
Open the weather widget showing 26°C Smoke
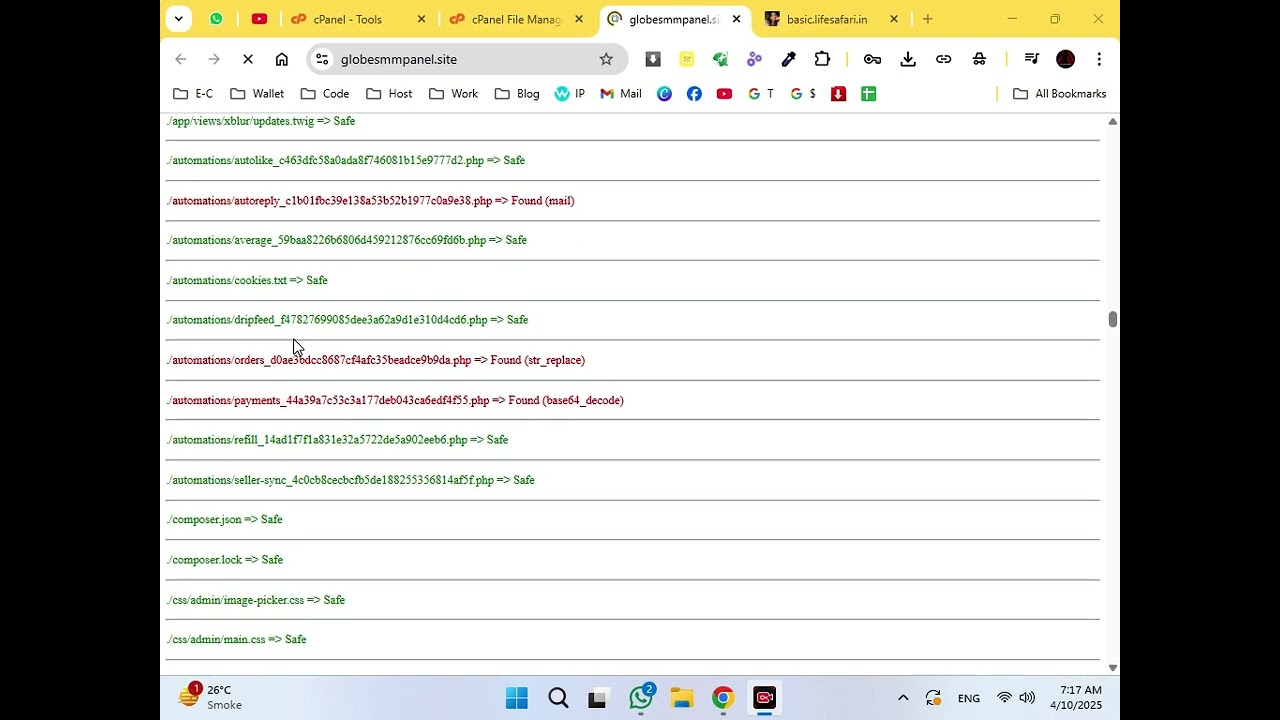[211, 697]
